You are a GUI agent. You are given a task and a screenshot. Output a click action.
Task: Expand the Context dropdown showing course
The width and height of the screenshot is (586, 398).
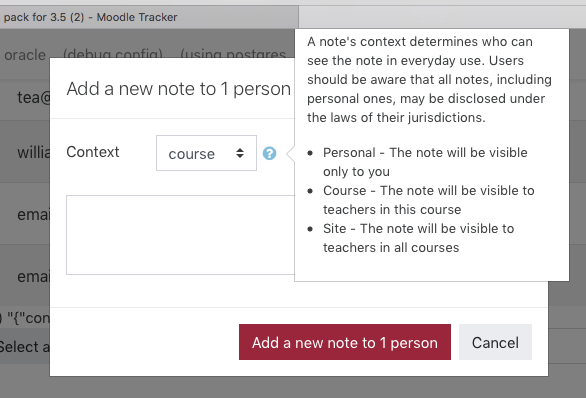pos(206,153)
